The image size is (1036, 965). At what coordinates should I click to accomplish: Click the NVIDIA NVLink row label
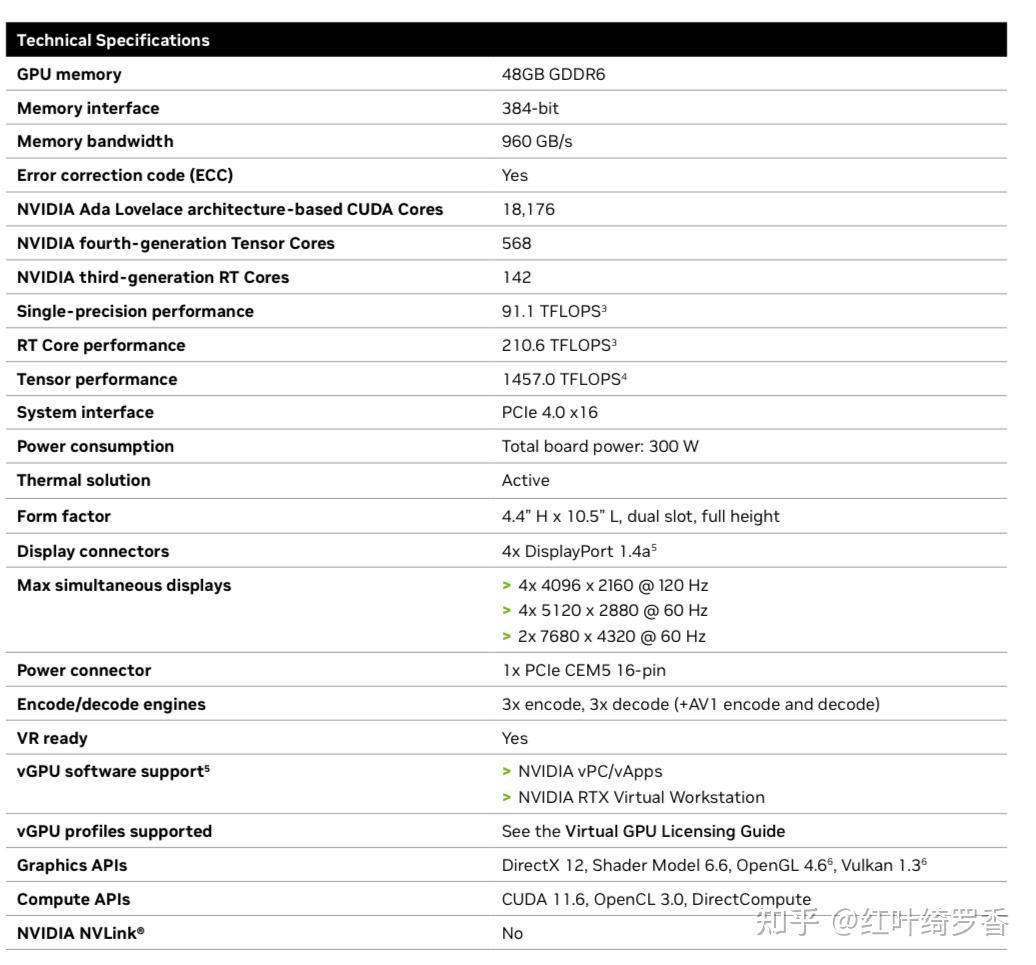pos(80,933)
